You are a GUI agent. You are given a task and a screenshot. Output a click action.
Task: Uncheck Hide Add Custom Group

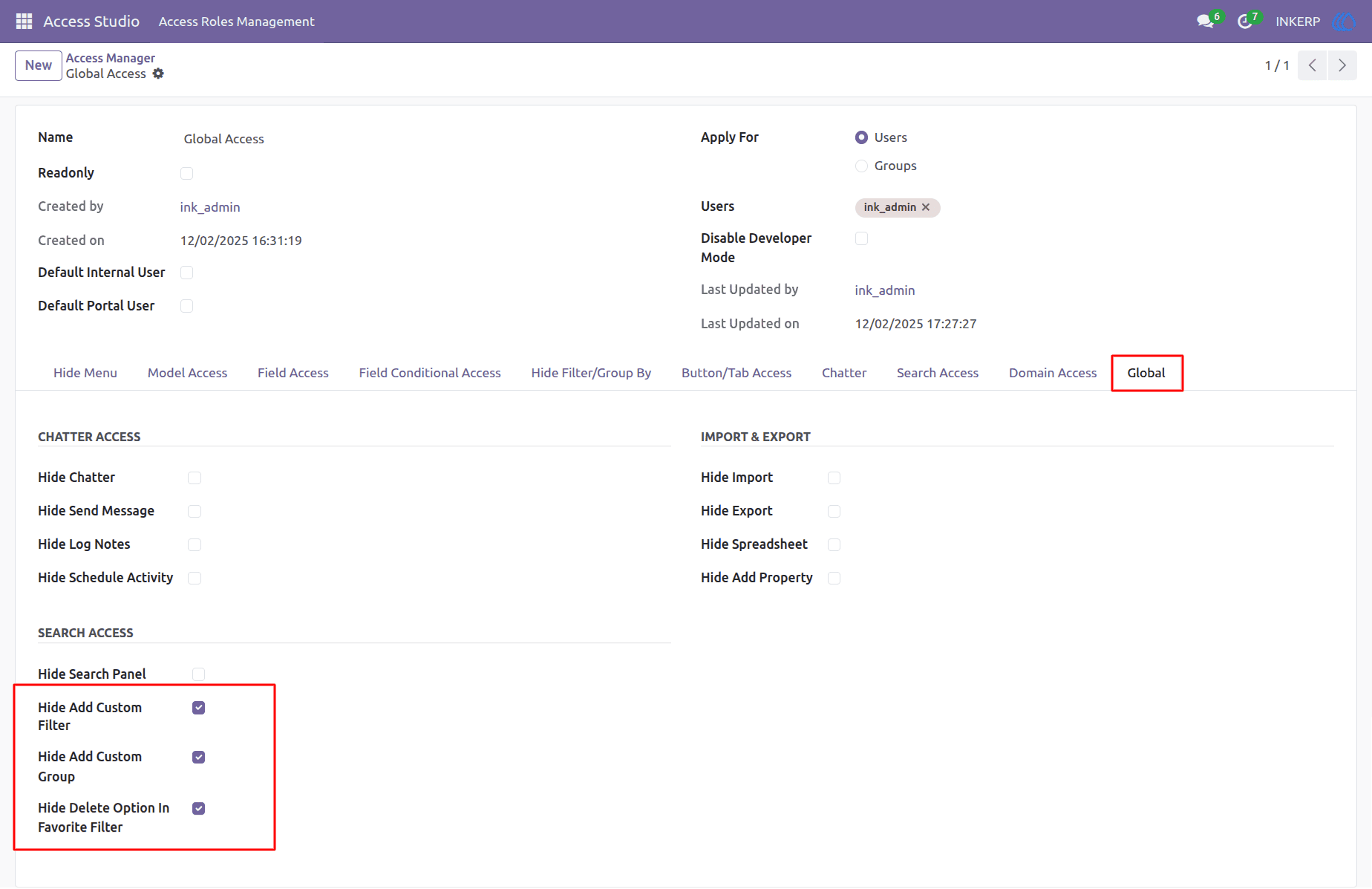coord(198,757)
